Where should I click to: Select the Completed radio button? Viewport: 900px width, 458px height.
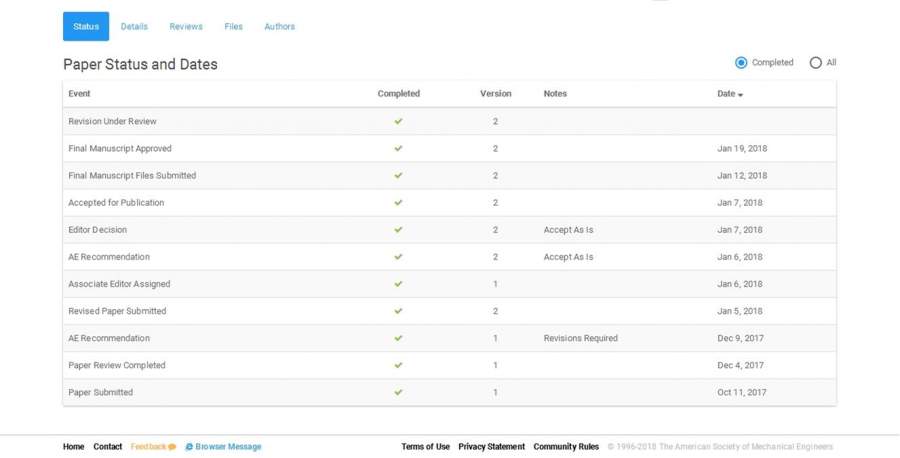[x=741, y=63]
